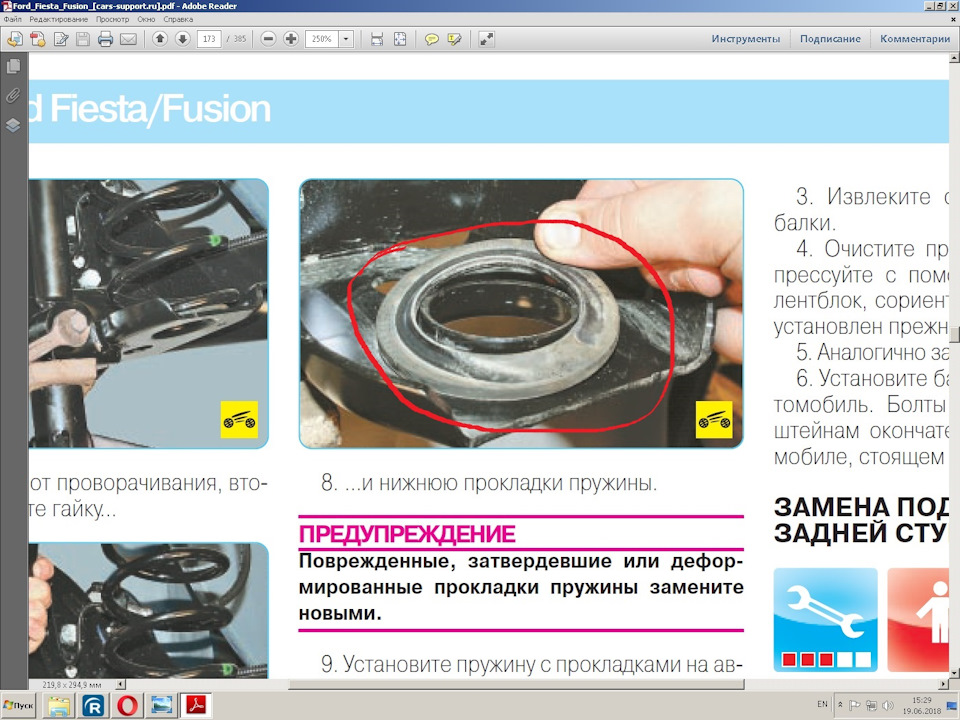960x720 pixels.
Task: Open the file explorer taskbar icon
Action: [x=59, y=705]
